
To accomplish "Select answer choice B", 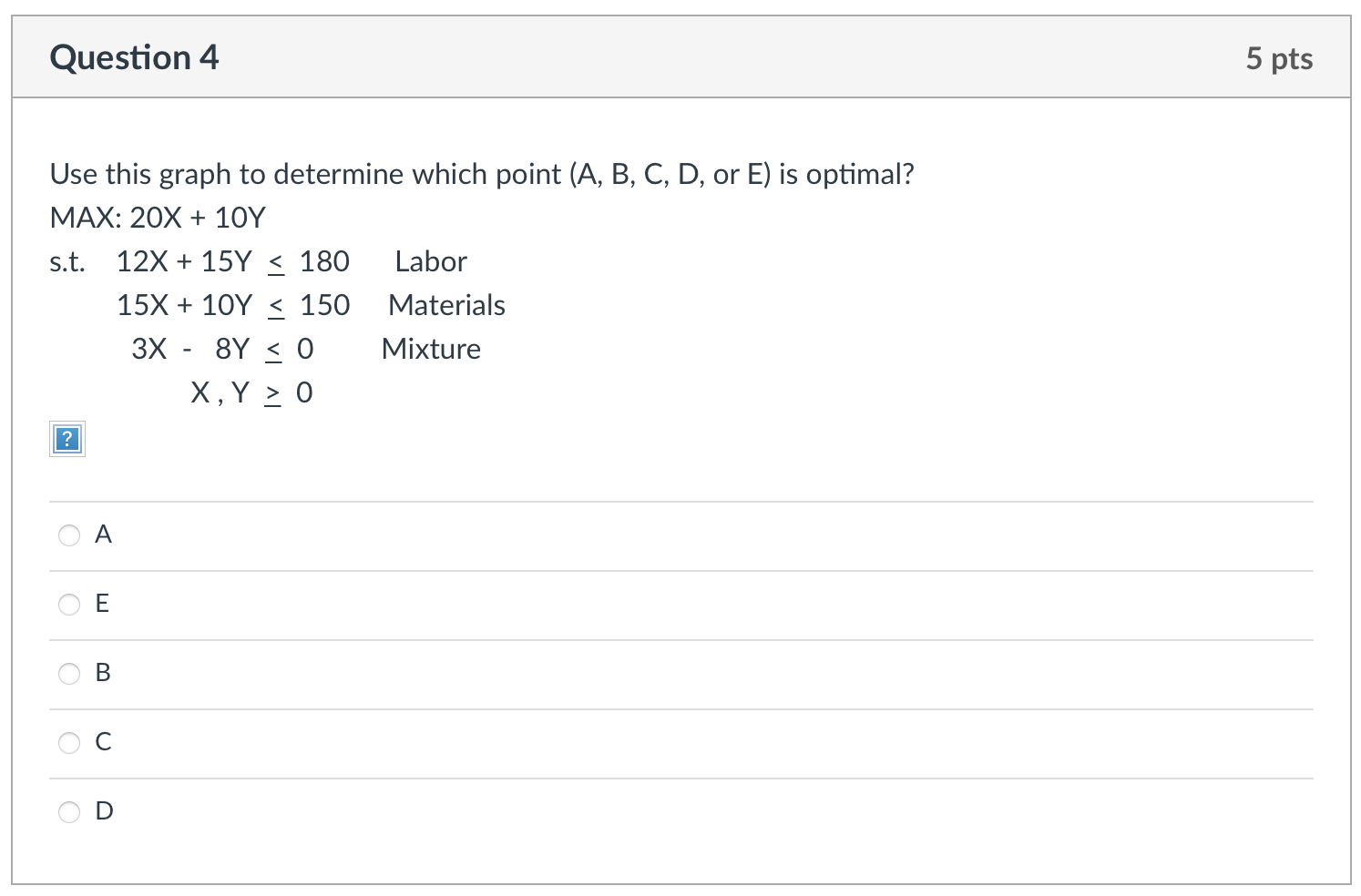I will click(x=69, y=674).
